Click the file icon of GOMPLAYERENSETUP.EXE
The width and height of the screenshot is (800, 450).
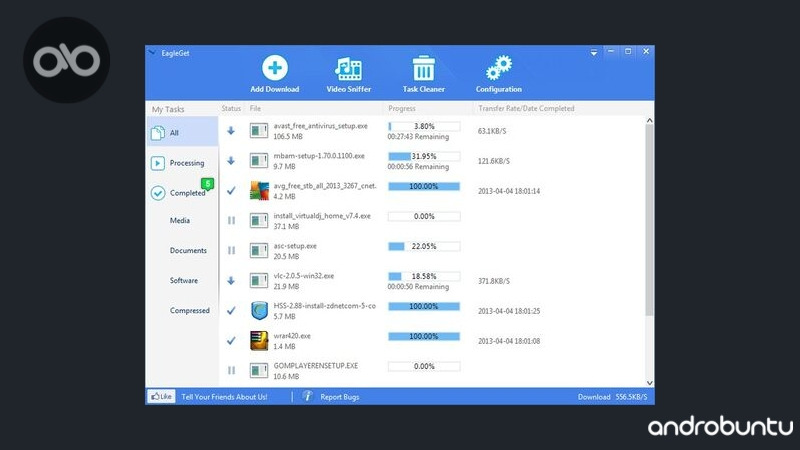click(259, 370)
